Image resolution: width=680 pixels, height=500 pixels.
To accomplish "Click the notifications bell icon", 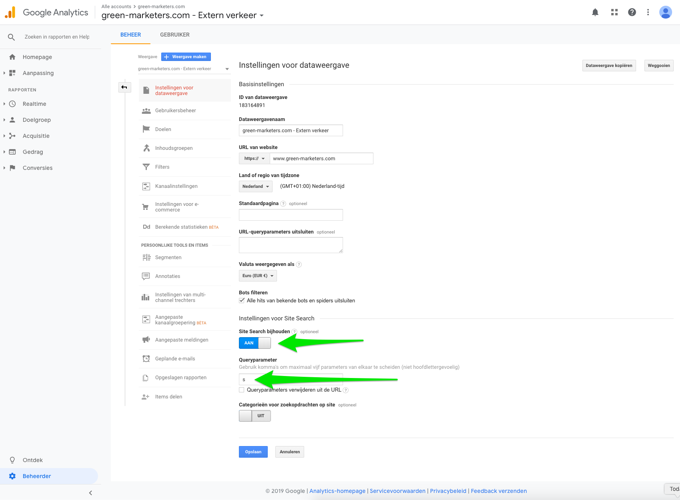I will [x=595, y=13].
